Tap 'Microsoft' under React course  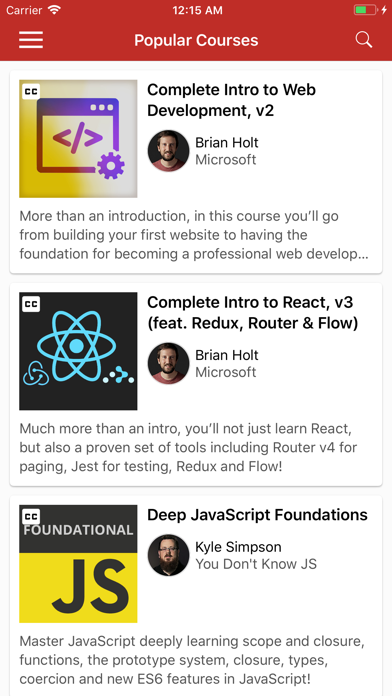coord(226,372)
